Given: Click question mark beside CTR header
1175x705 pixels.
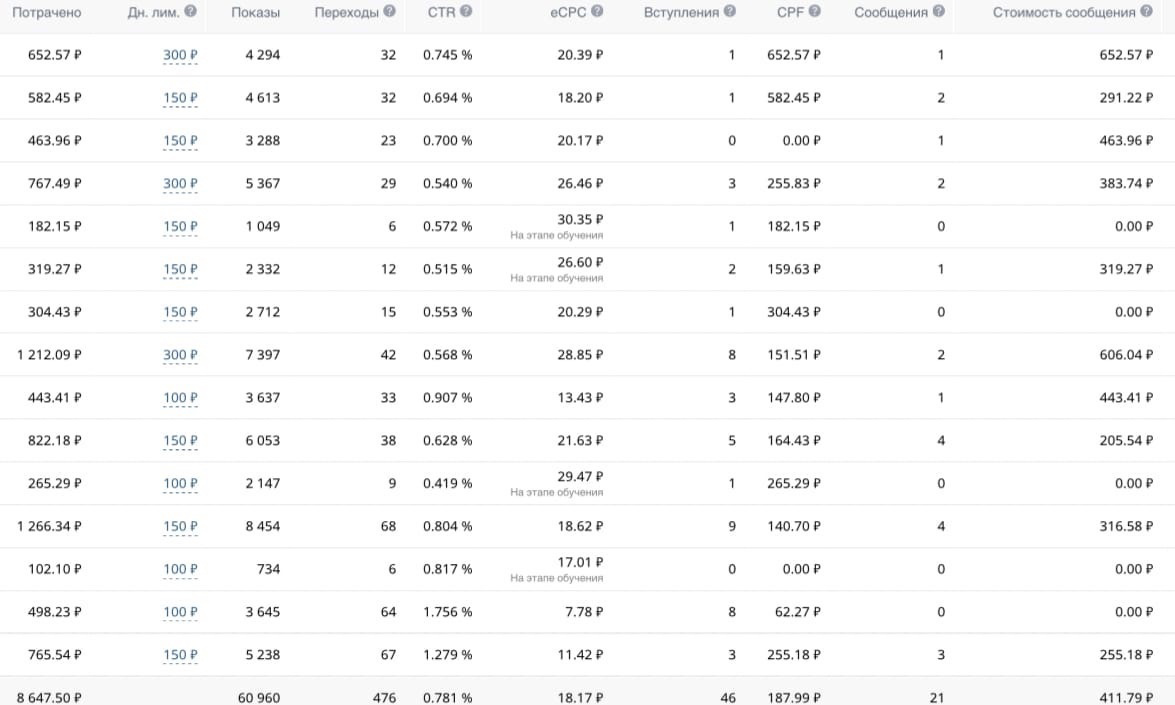Looking at the screenshot, I should pos(466,11).
